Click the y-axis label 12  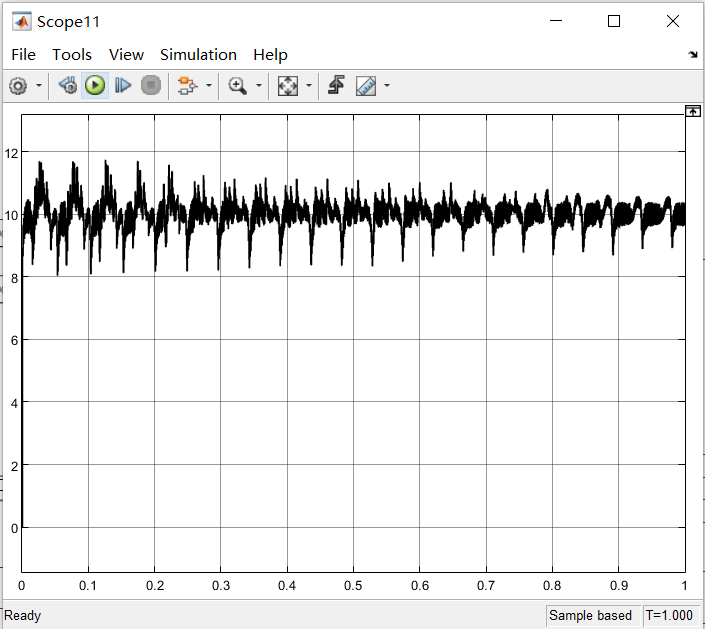click(x=12, y=153)
